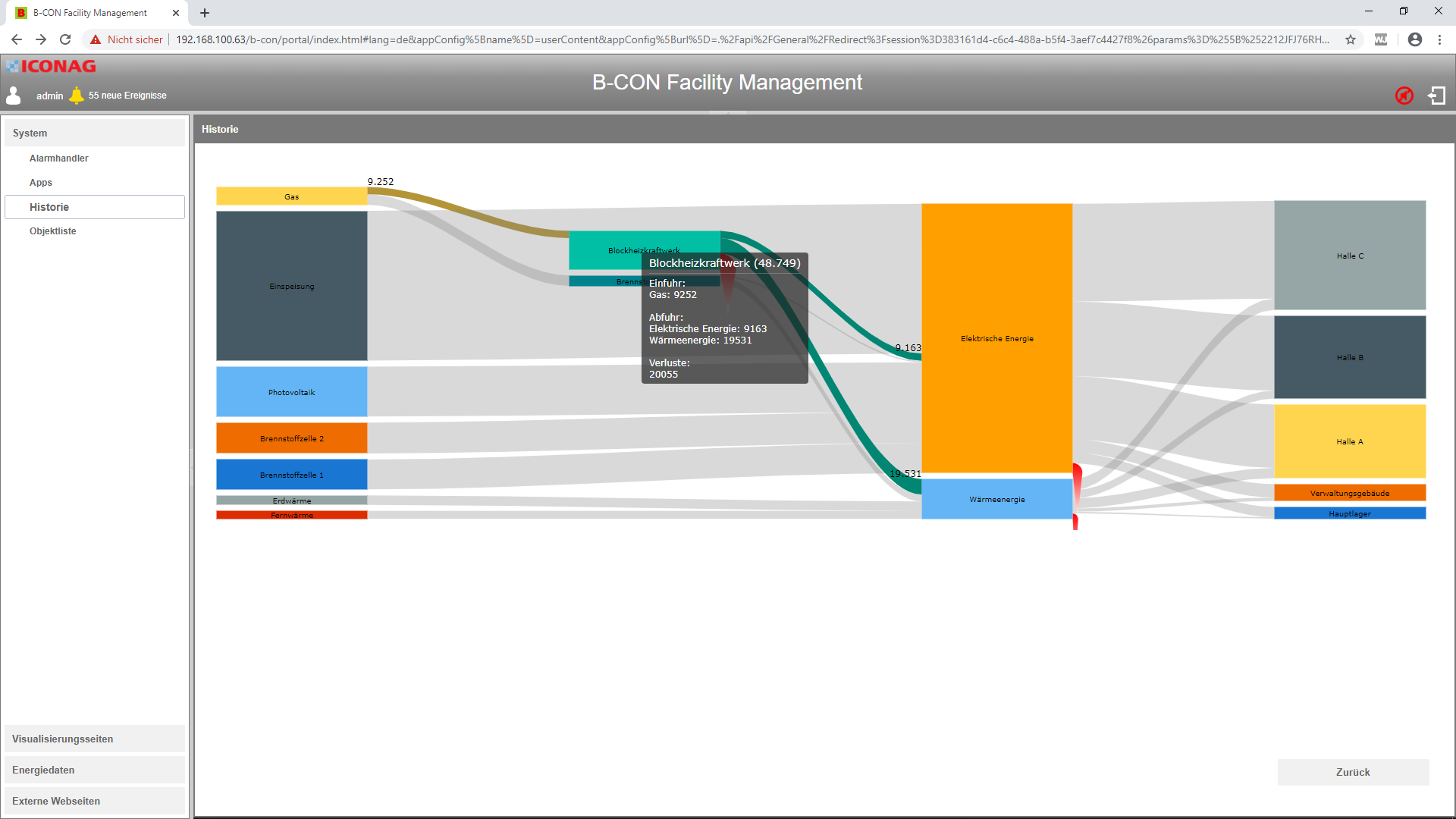Open the notification bell with new events
The height and width of the screenshot is (819, 1456).
point(77,96)
